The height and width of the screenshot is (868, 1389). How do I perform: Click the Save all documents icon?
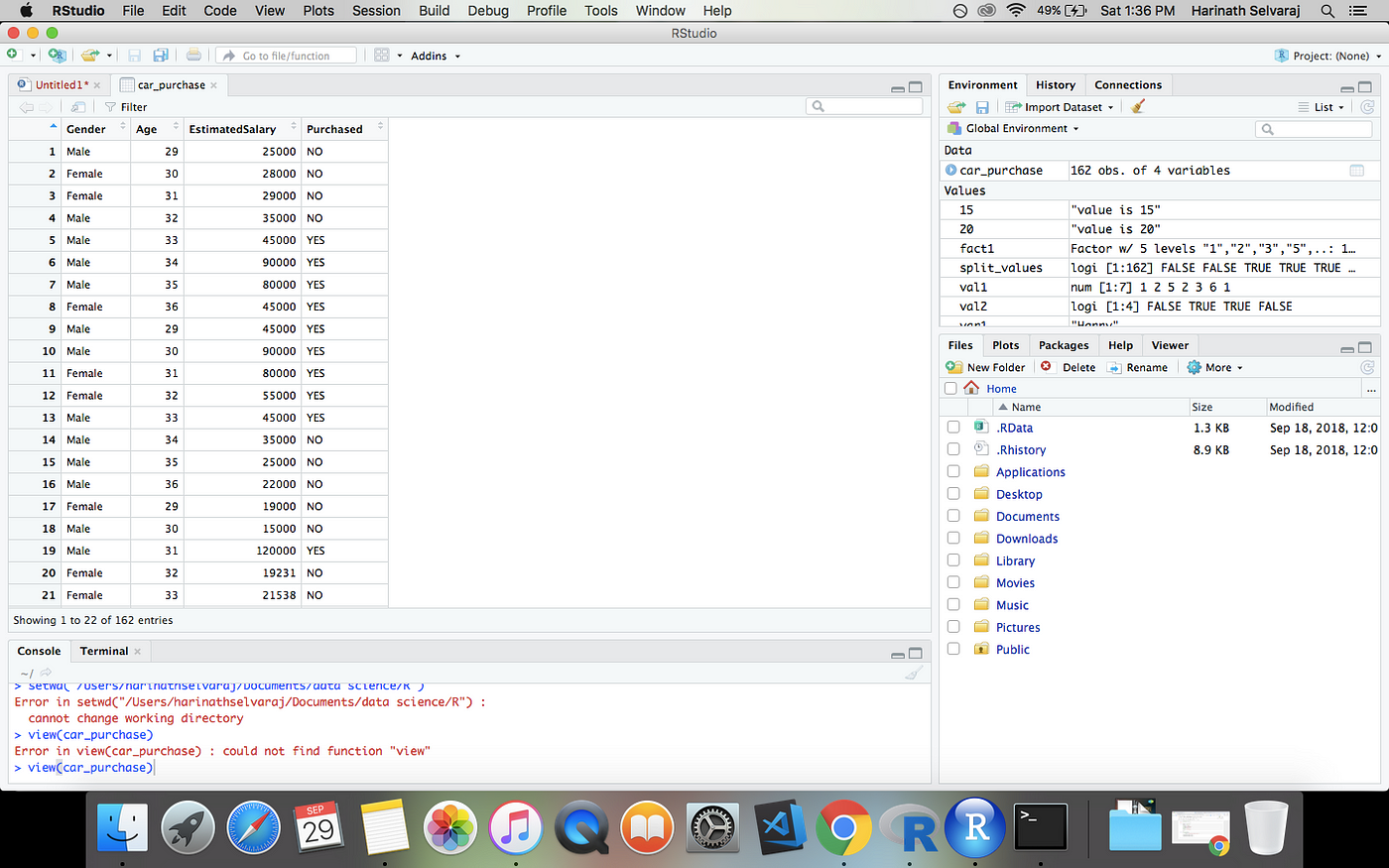pyautogui.click(x=161, y=56)
